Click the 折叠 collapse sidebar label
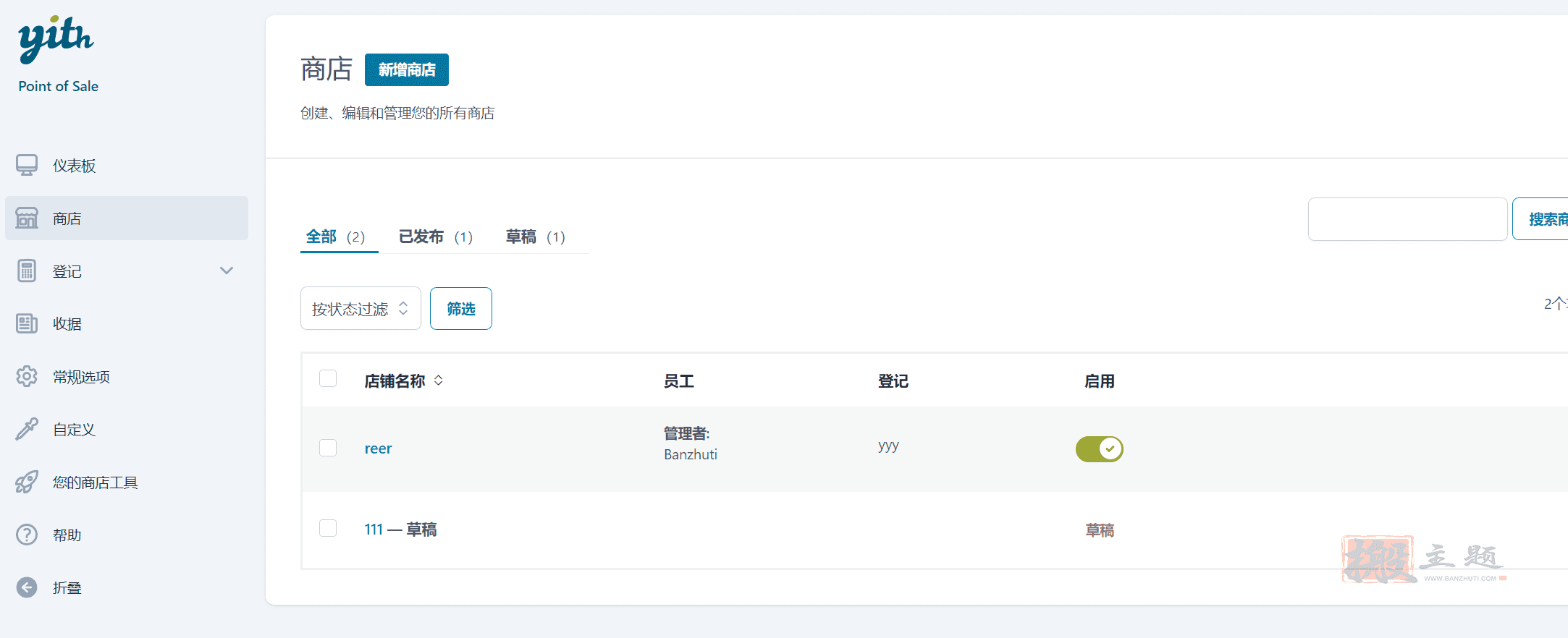1568x638 pixels. click(x=67, y=588)
